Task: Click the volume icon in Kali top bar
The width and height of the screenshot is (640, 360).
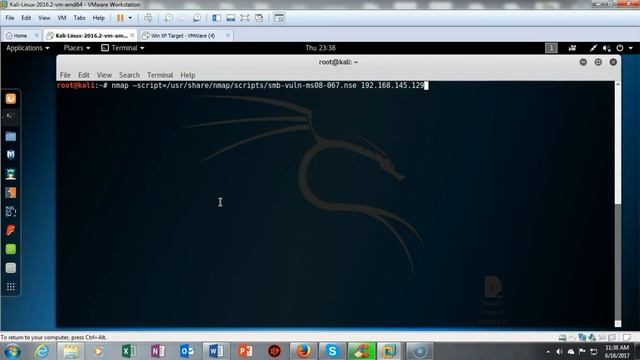Action: [607, 48]
